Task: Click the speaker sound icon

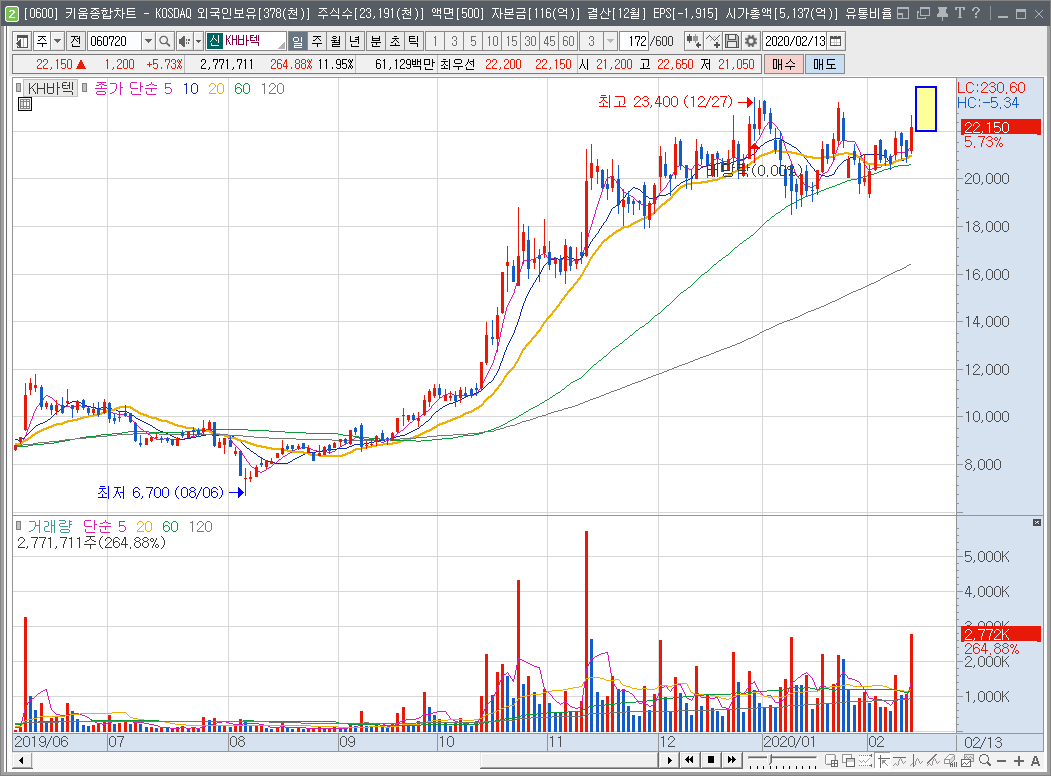Action: [x=184, y=42]
